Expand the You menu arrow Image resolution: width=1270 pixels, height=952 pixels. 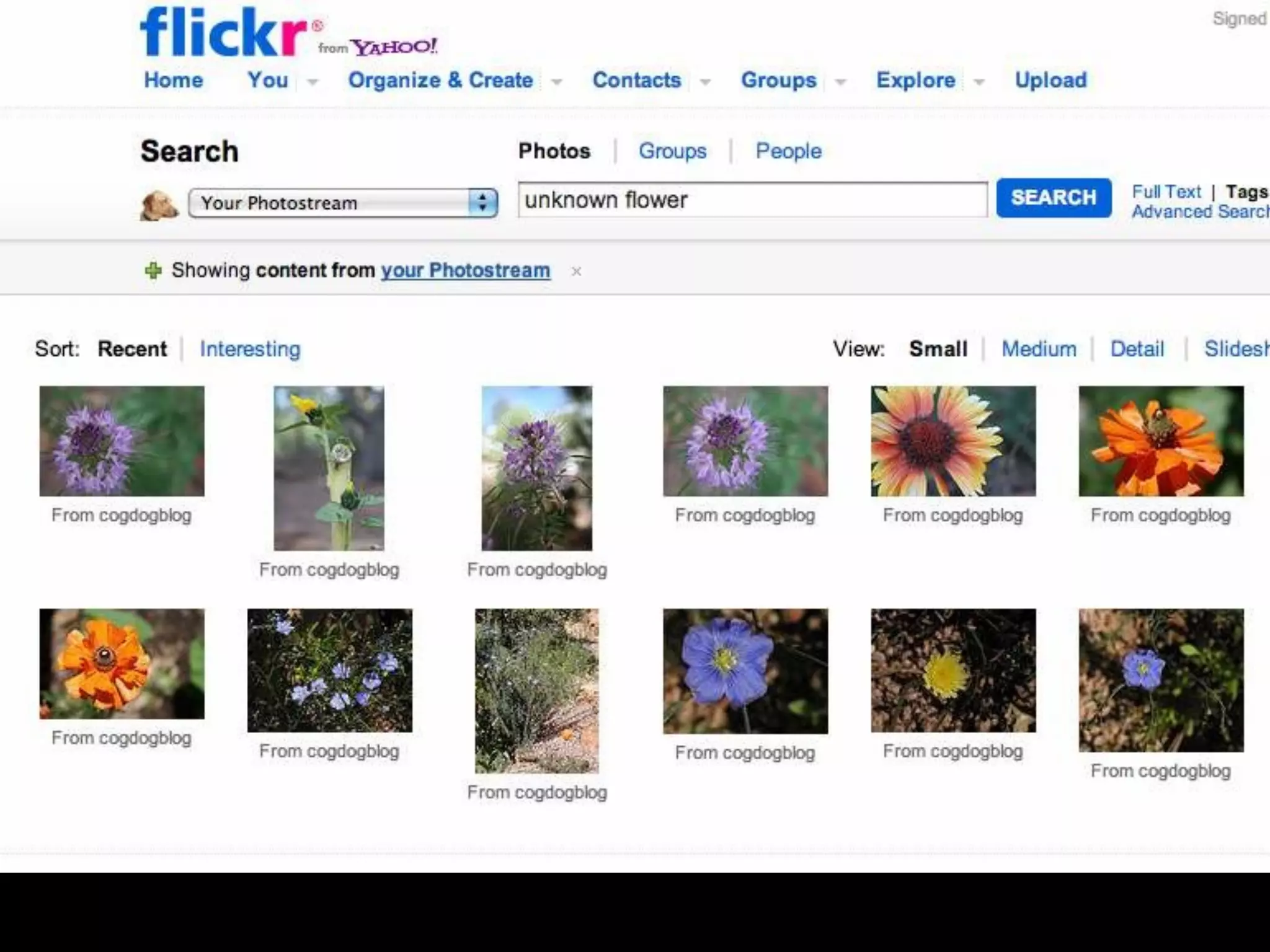(313, 82)
